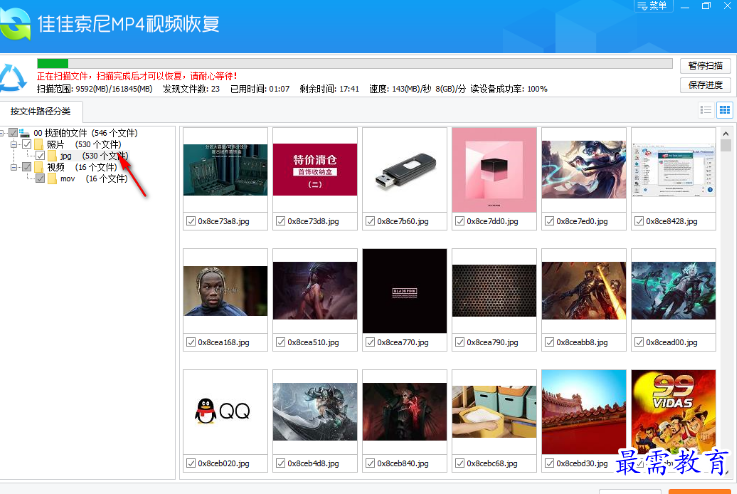This screenshot has width=737, height=494.
Task: Open the 特价清仓 red thumbnail
Action: (315, 170)
